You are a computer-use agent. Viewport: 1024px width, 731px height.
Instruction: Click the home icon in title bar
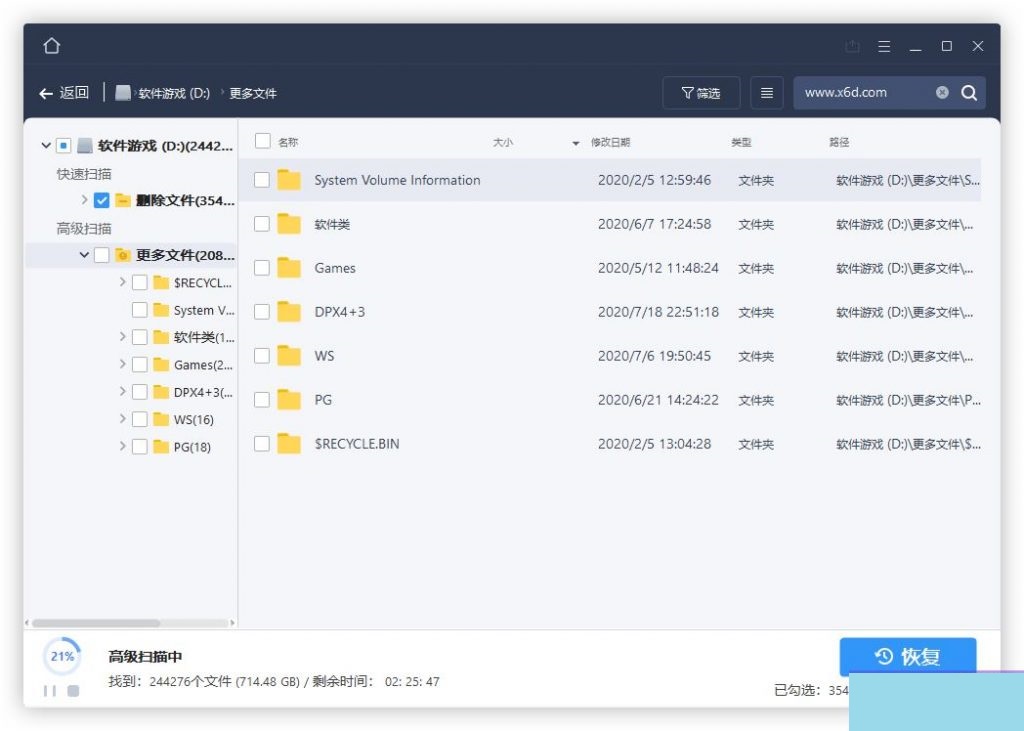(x=51, y=45)
